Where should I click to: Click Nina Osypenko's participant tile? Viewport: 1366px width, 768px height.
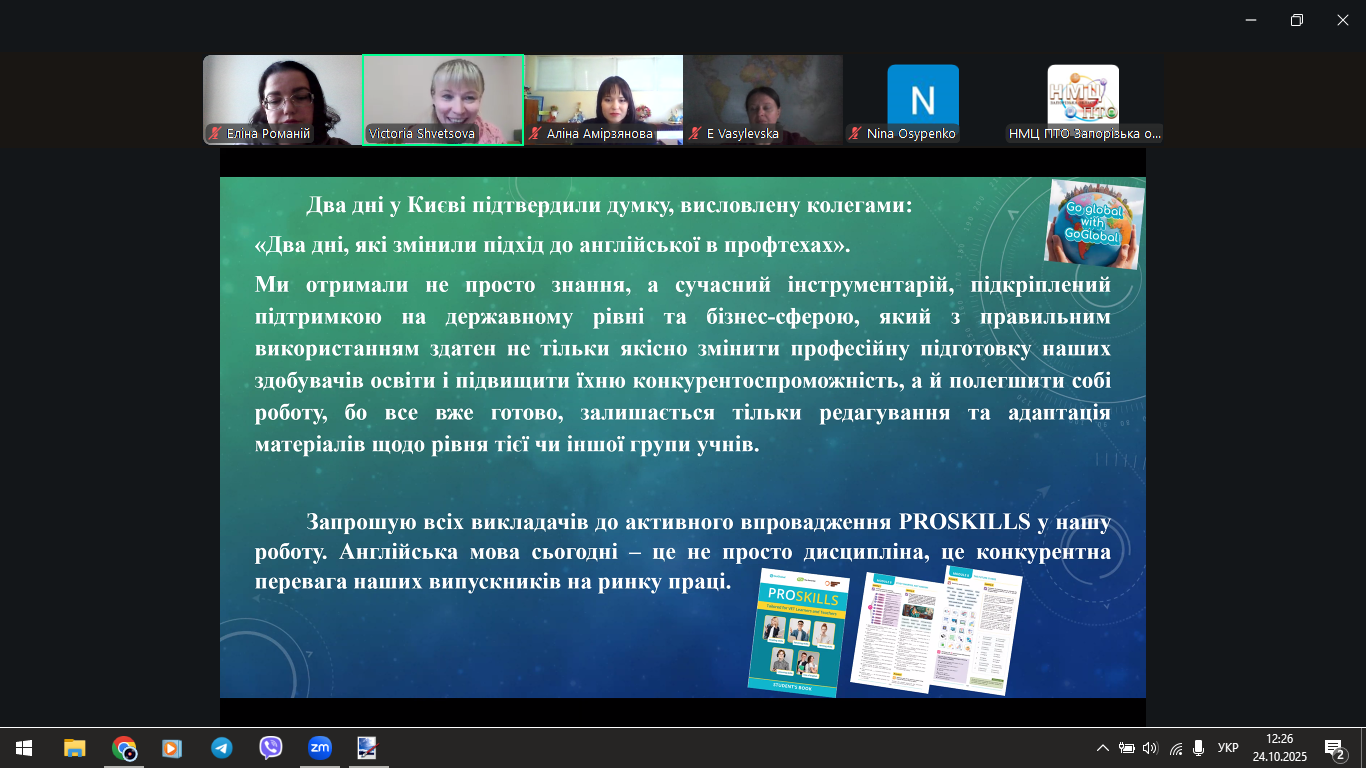[x=922, y=99]
